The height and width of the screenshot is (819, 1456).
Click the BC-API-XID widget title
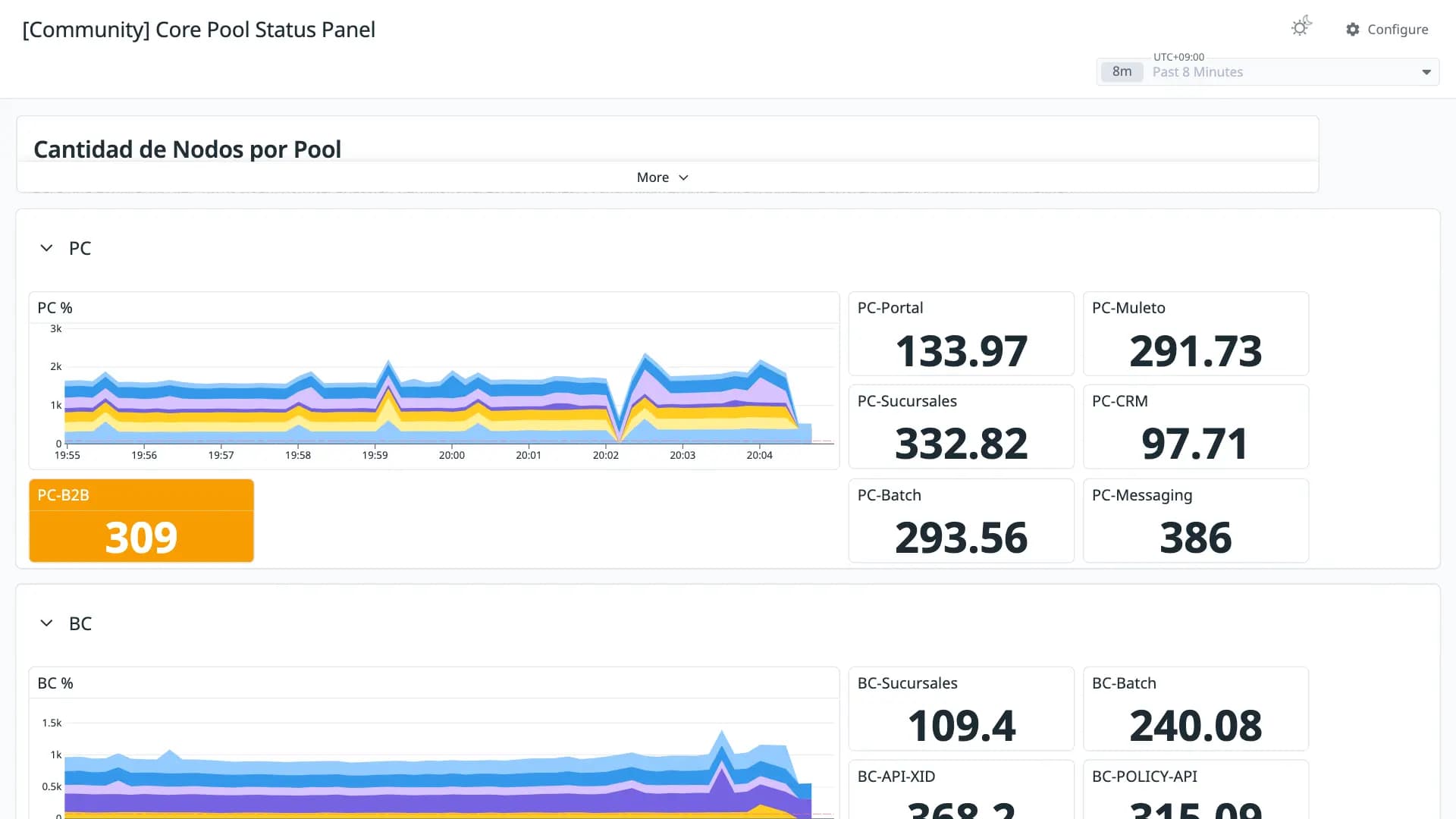896,777
